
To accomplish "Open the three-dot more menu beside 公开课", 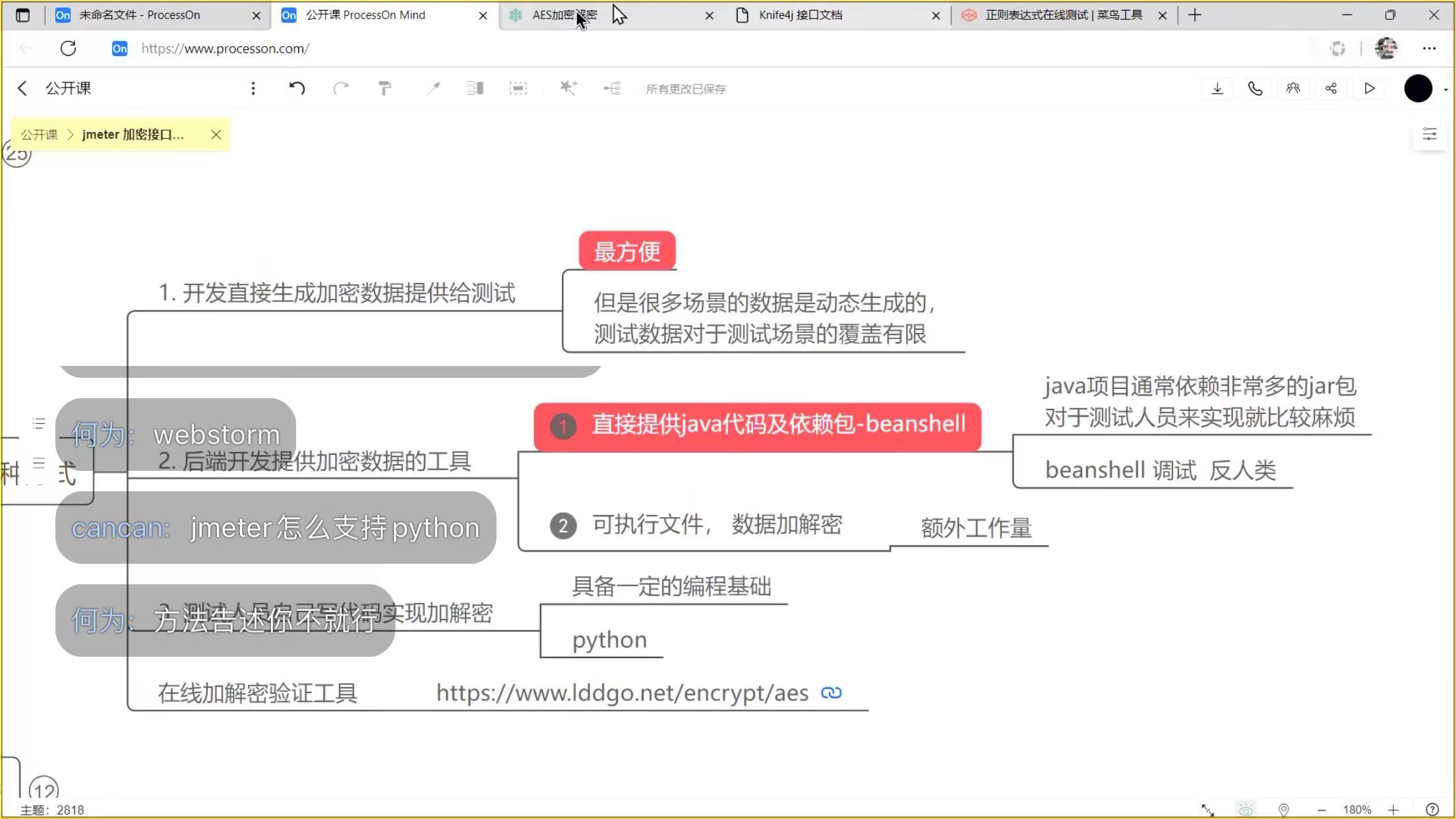I will (x=253, y=88).
